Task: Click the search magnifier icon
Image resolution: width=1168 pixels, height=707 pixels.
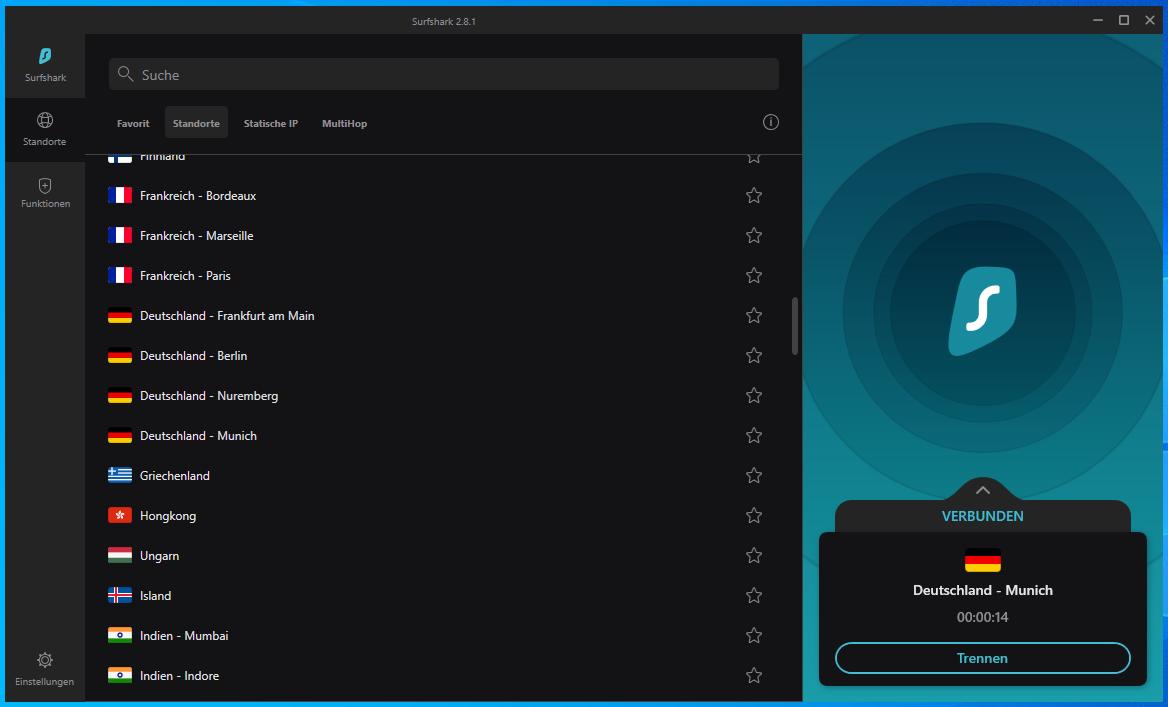Action: coord(126,74)
